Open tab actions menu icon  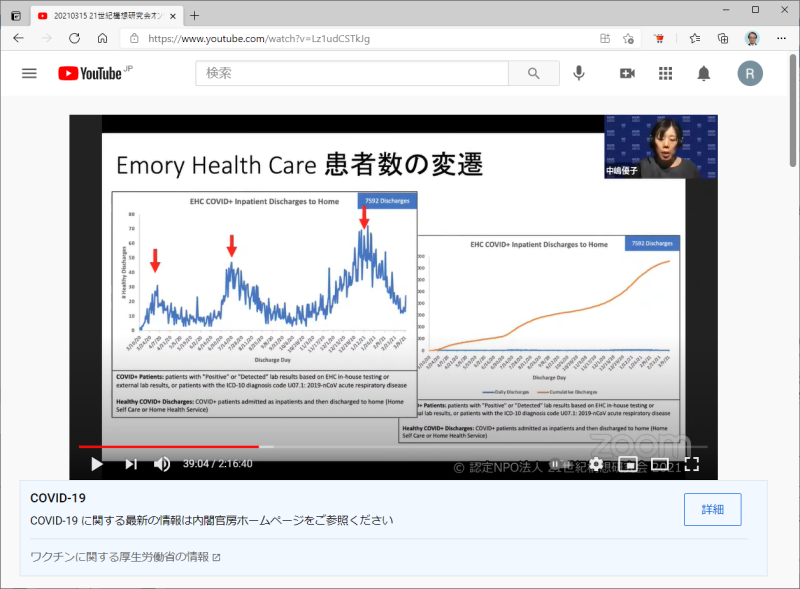[16, 16]
